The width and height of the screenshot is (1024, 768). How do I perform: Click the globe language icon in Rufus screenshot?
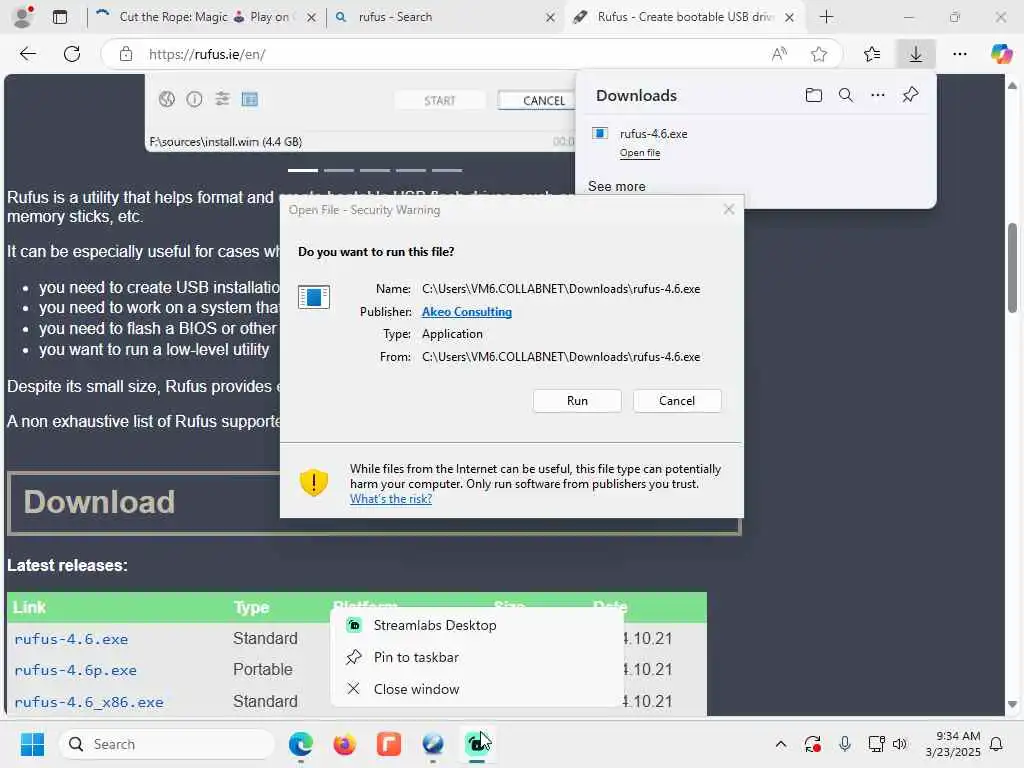click(x=167, y=99)
